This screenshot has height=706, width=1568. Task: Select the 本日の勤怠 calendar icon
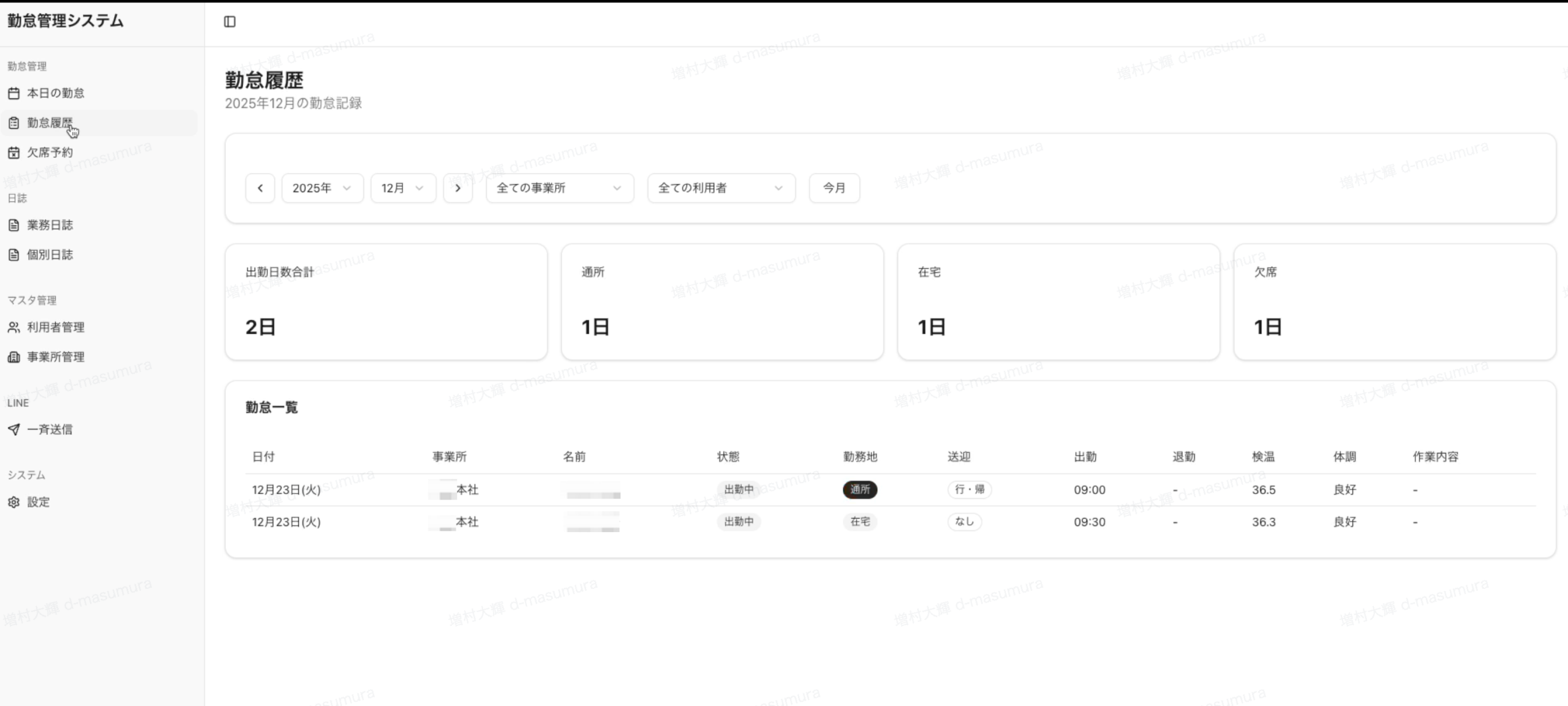tap(14, 93)
